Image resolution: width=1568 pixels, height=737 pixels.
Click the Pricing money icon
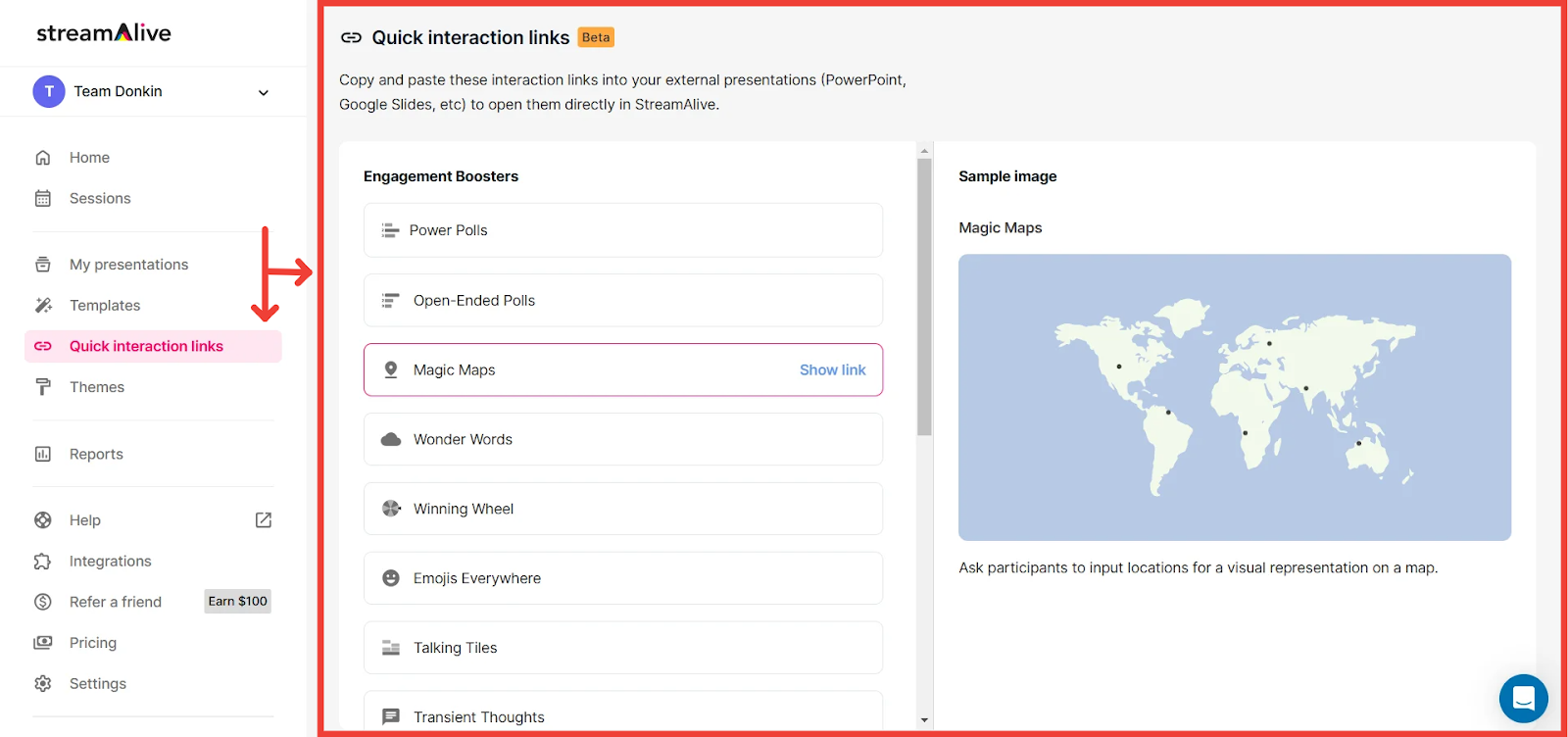click(x=43, y=643)
